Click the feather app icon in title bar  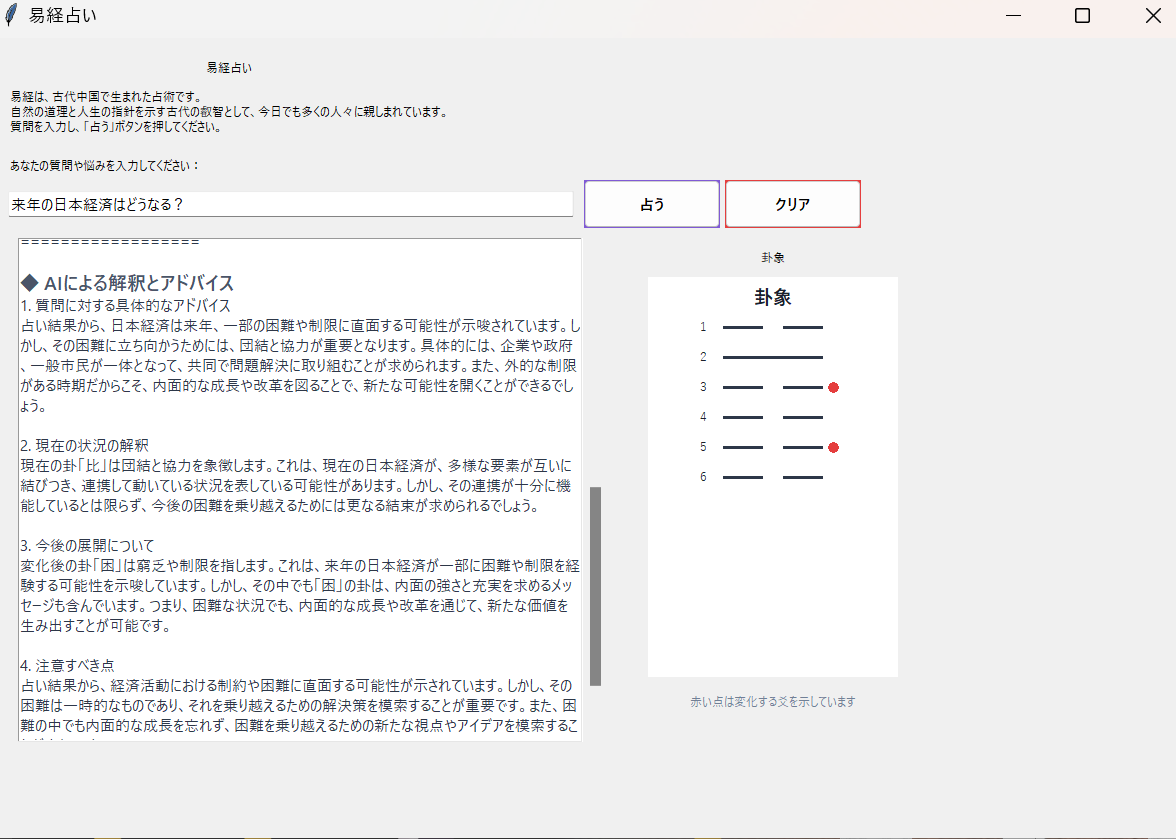click(11, 16)
